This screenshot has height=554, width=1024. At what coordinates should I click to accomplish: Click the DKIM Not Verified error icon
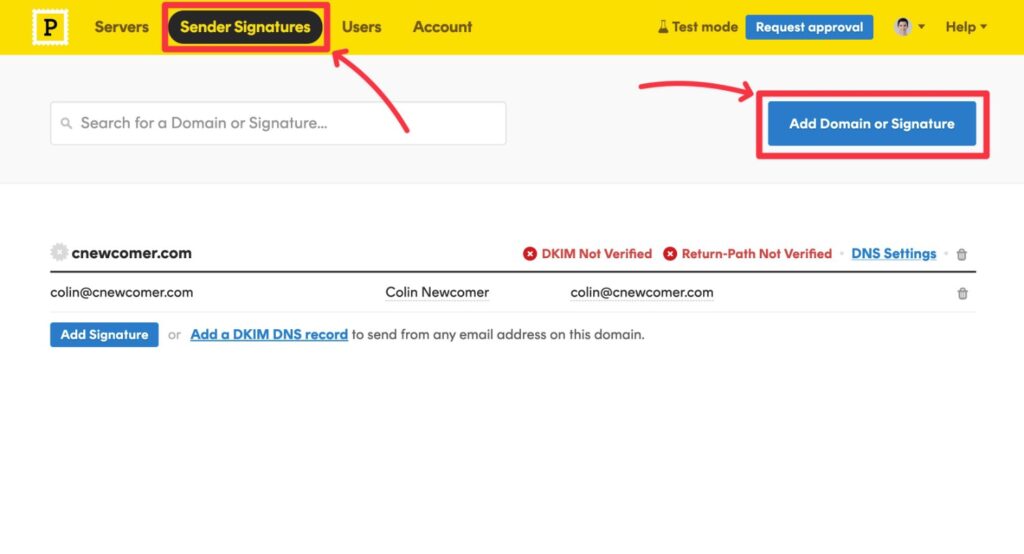(x=530, y=253)
